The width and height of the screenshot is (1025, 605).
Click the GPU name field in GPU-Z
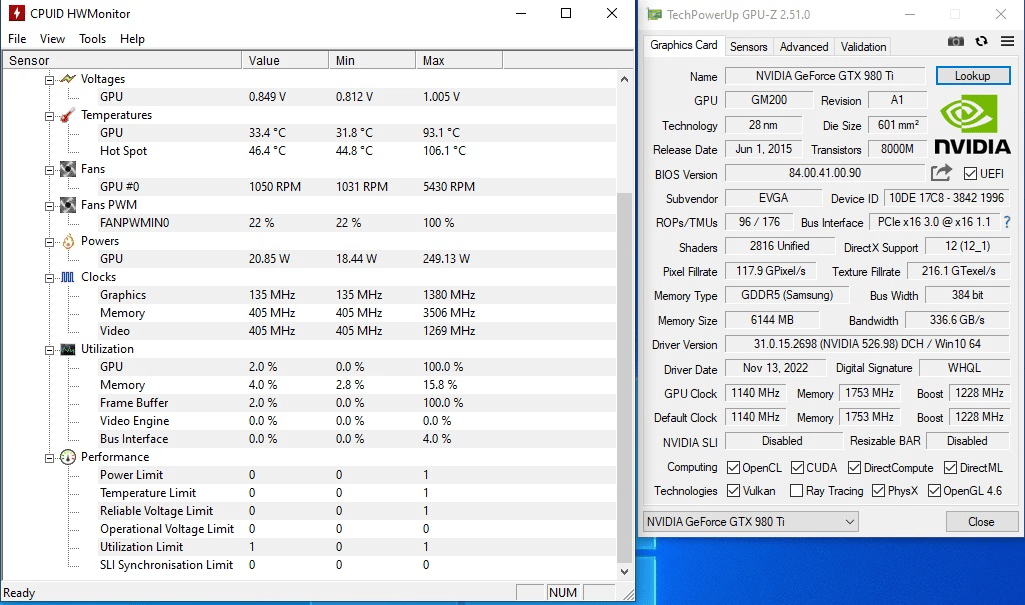pyautogui.click(x=825, y=76)
